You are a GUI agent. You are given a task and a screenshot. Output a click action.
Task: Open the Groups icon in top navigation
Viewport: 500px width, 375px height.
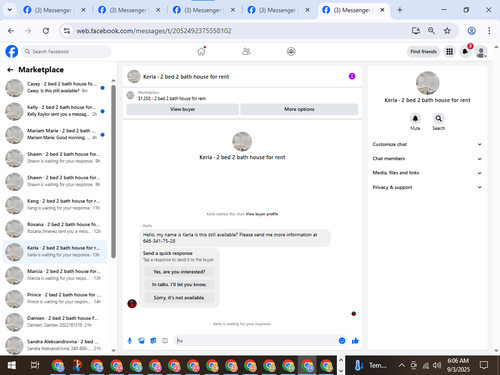(x=291, y=51)
